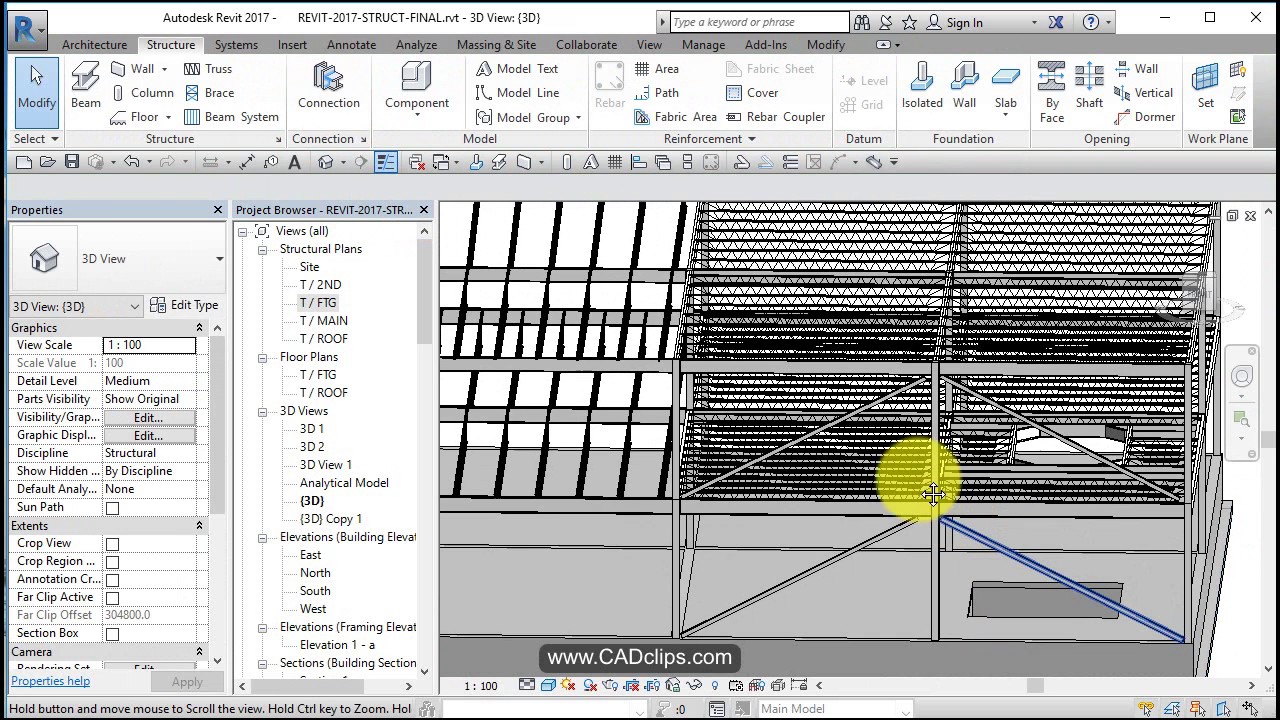Switch to the Collaborate tab
The height and width of the screenshot is (720, 1280).
[x=586, y=45]
